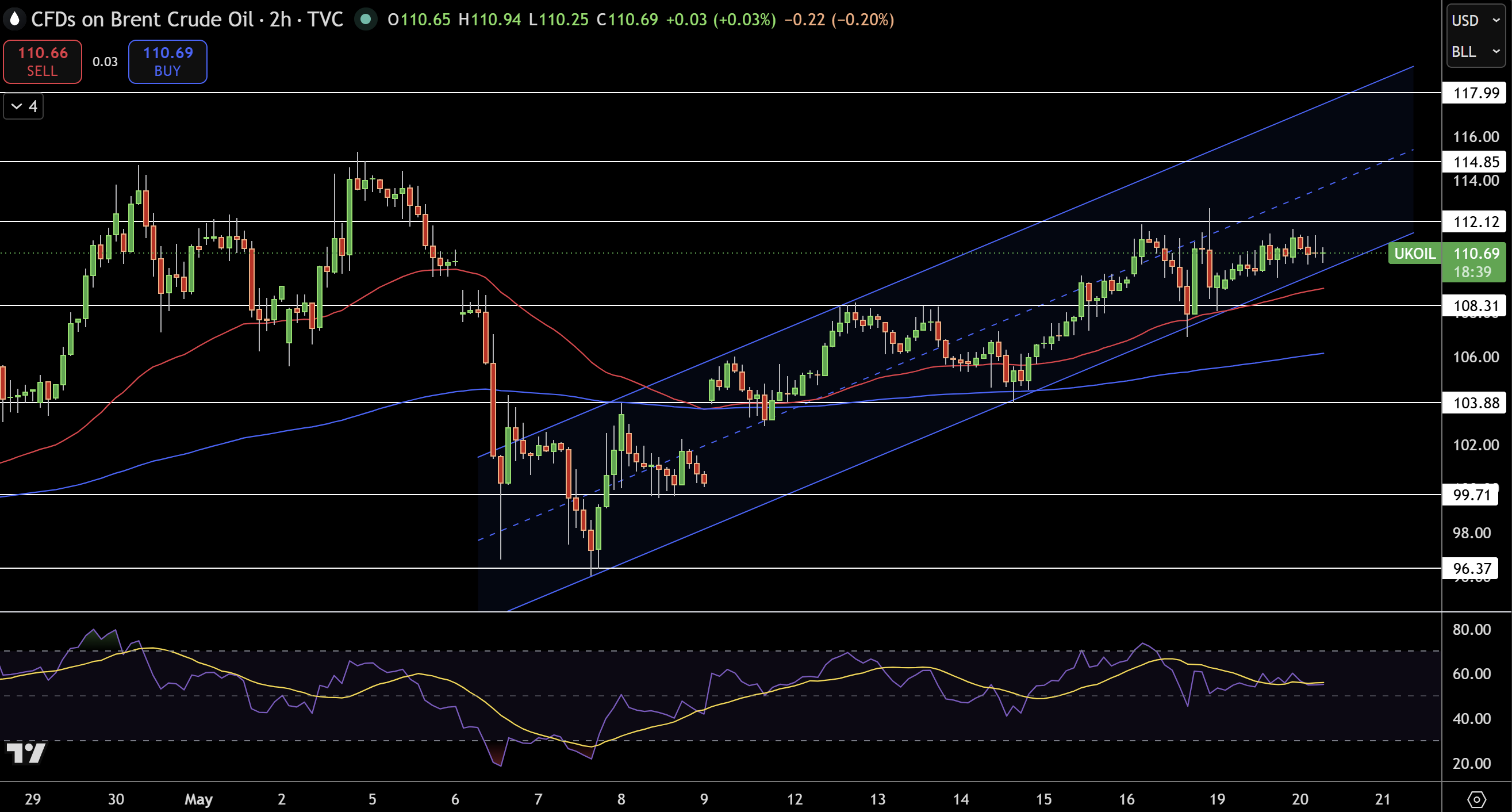Expand the collapsed indicators legend showing 4
Image resolution: width=1512 pixels, height=812 pixels.
[x=24, y=106]
